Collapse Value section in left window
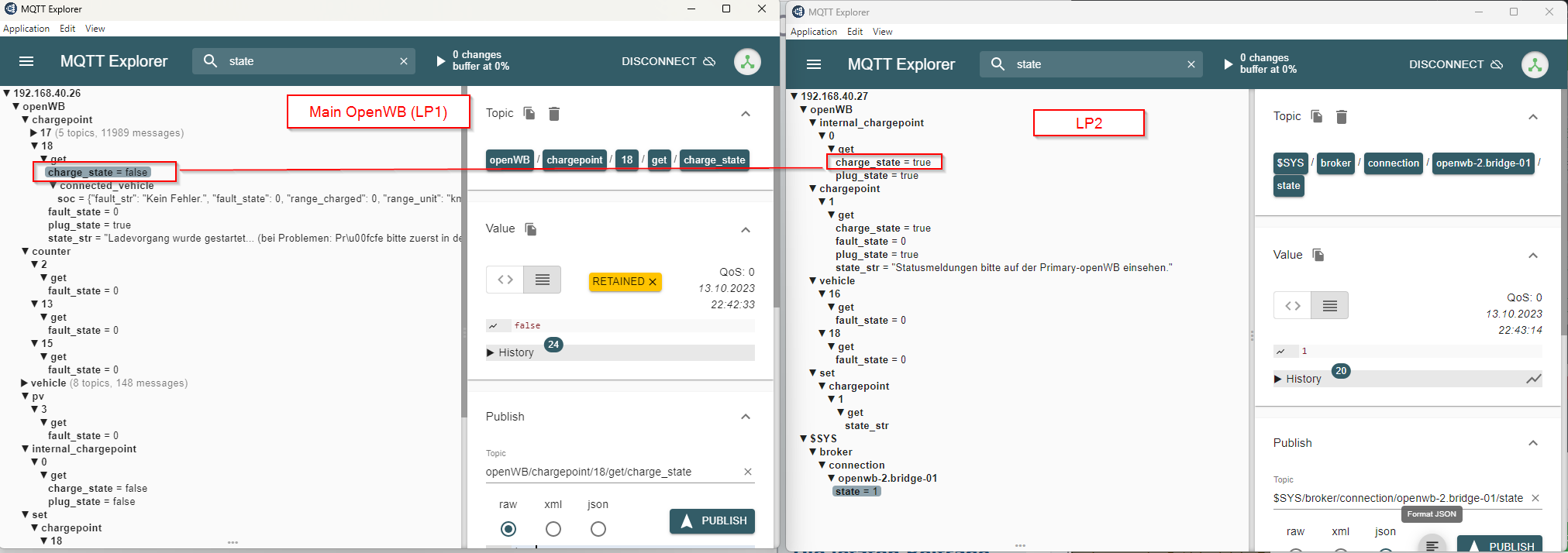This screenshot has height=553, width=1568. tap(746, 230)
